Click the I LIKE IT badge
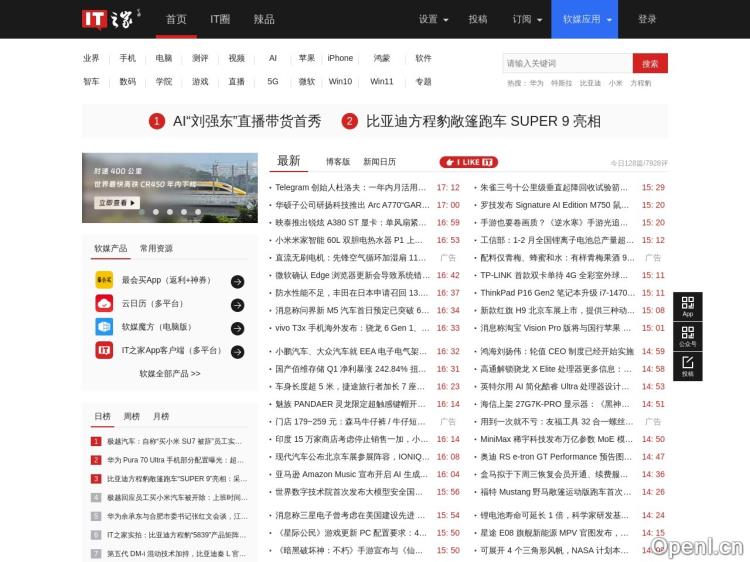 469,162
